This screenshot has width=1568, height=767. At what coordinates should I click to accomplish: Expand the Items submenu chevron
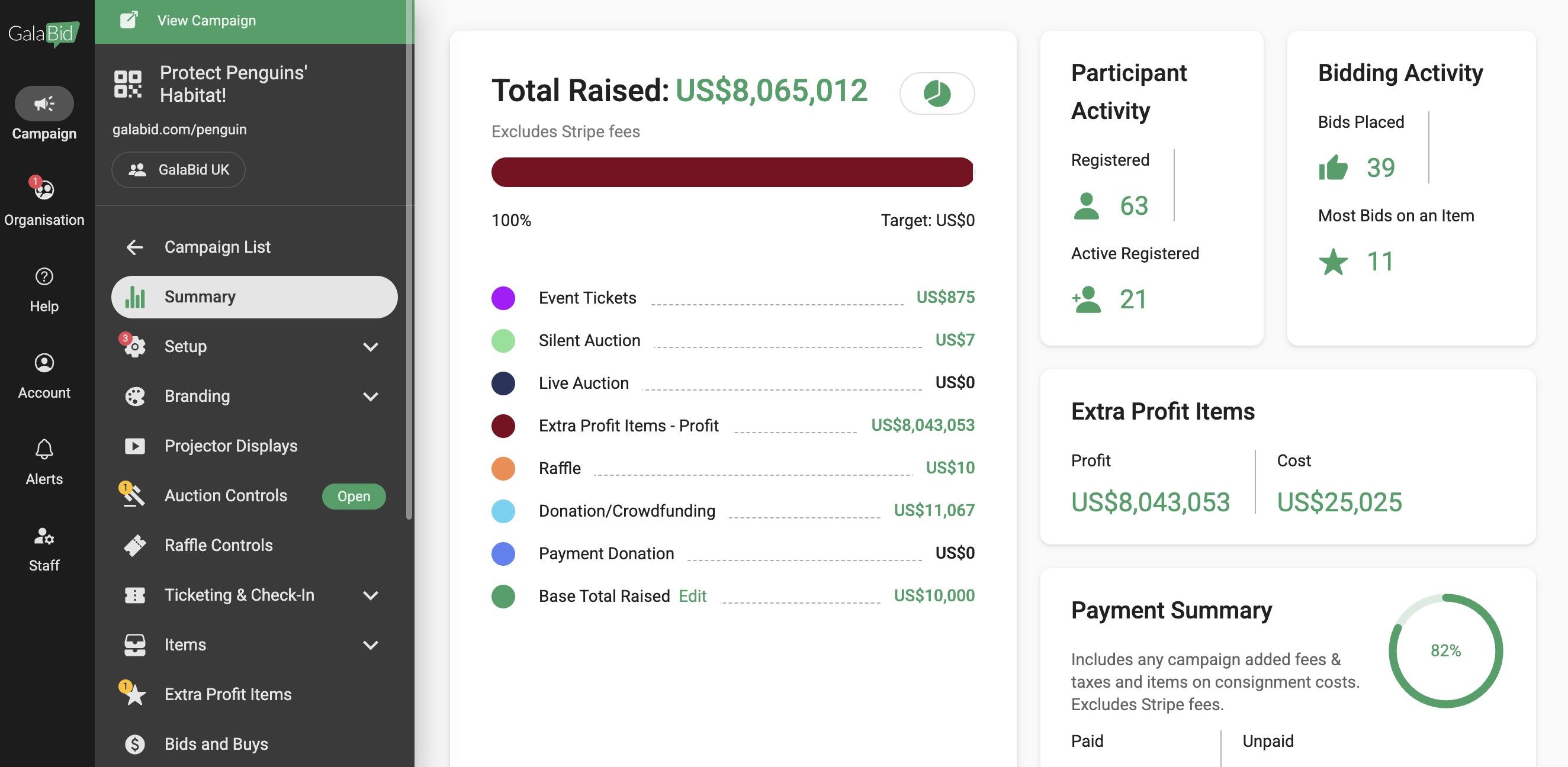[x=370, y=644]
